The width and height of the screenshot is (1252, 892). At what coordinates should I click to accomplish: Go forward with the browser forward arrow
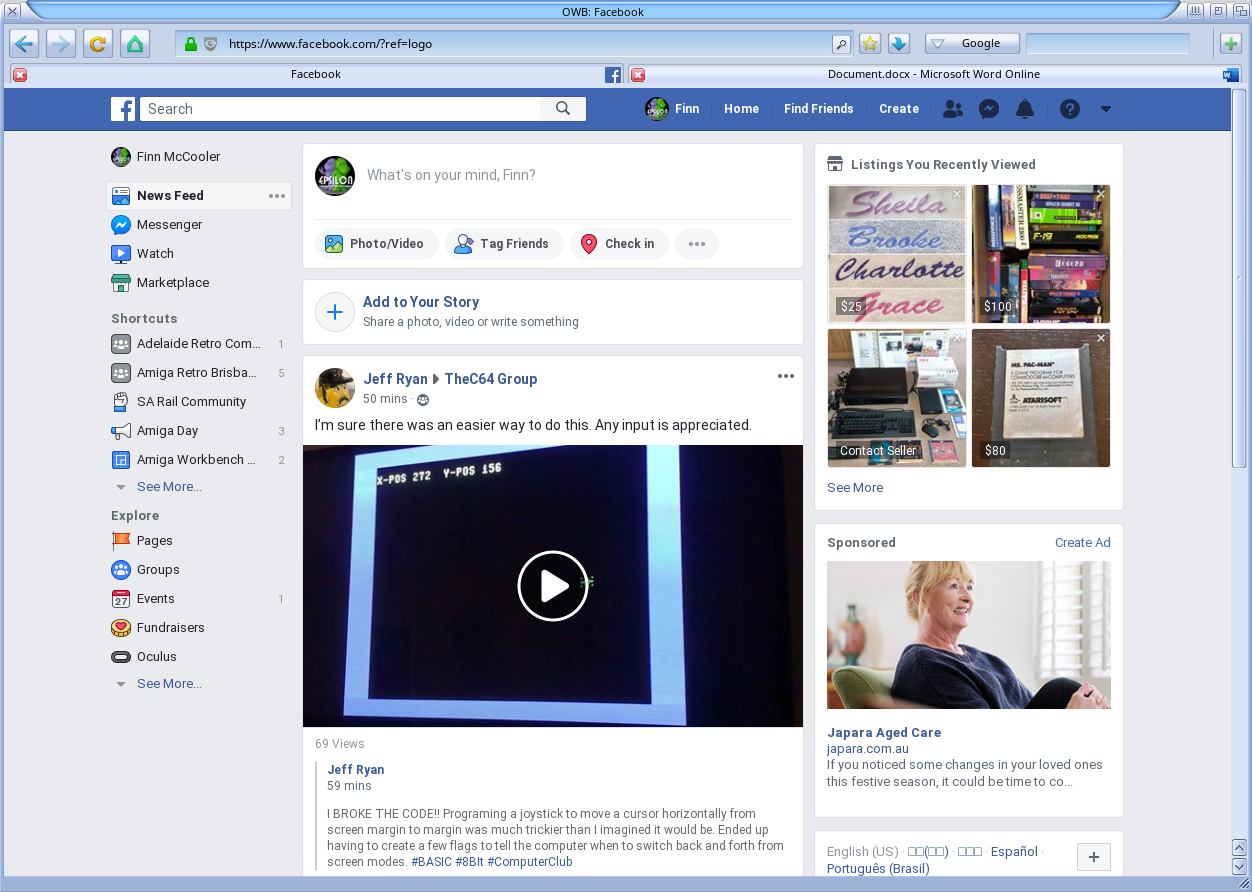[61, 43]
